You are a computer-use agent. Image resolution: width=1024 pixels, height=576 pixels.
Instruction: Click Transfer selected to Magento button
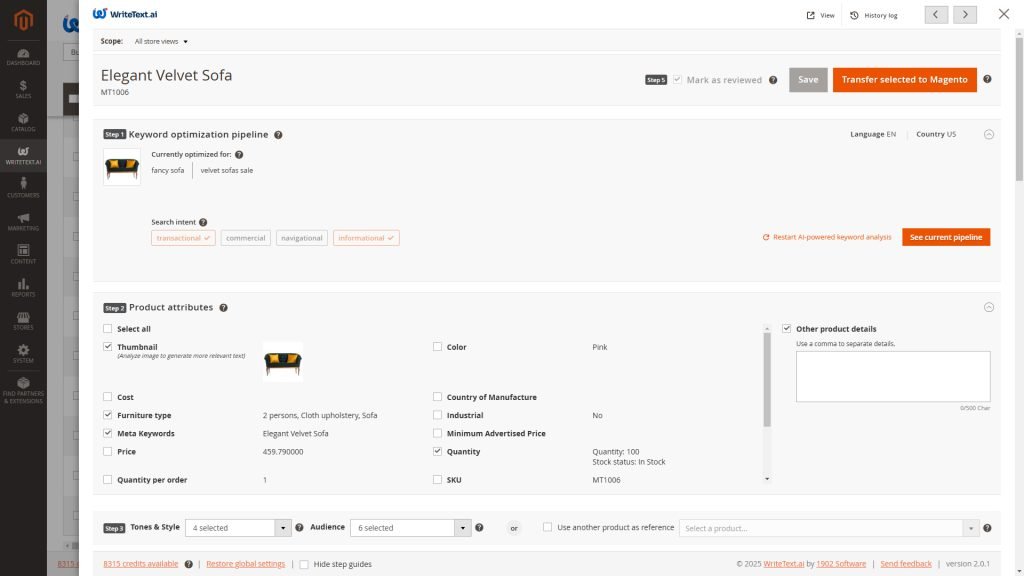904,80
